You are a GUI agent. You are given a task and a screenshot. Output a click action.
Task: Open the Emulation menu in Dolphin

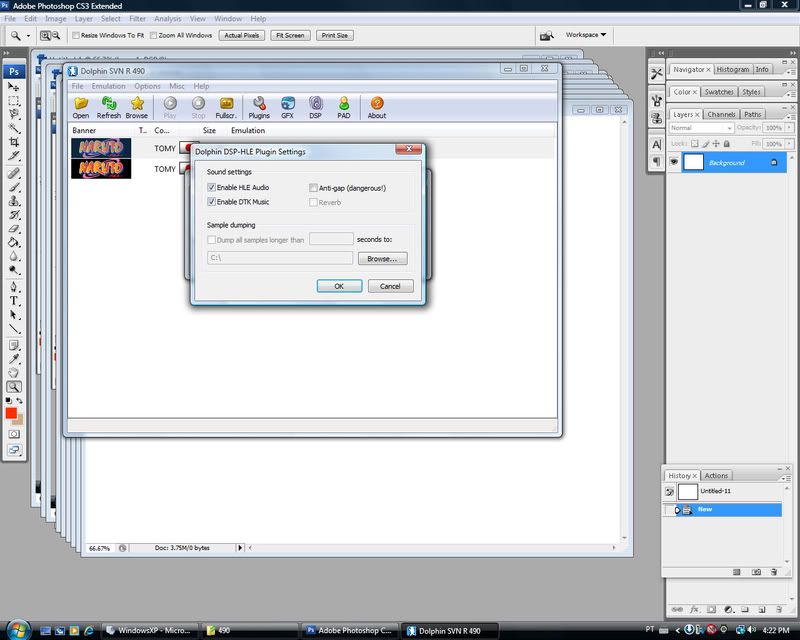pos(108,86)
